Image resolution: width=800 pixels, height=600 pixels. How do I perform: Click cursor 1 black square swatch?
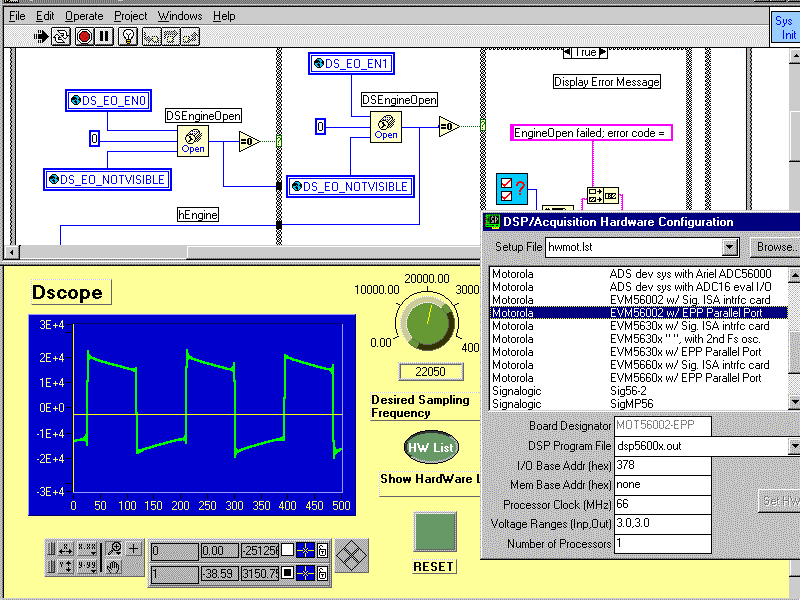click(x=288, y=573)
